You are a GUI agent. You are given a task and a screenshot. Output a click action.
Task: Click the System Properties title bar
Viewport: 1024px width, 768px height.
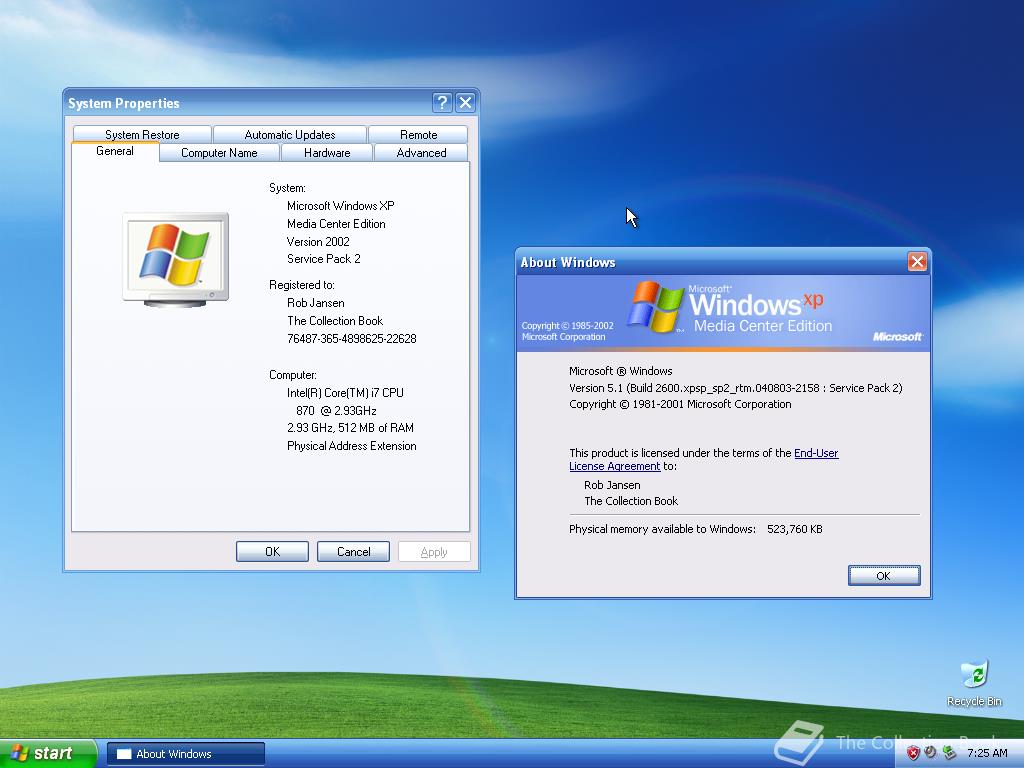(x=248, y=103)
